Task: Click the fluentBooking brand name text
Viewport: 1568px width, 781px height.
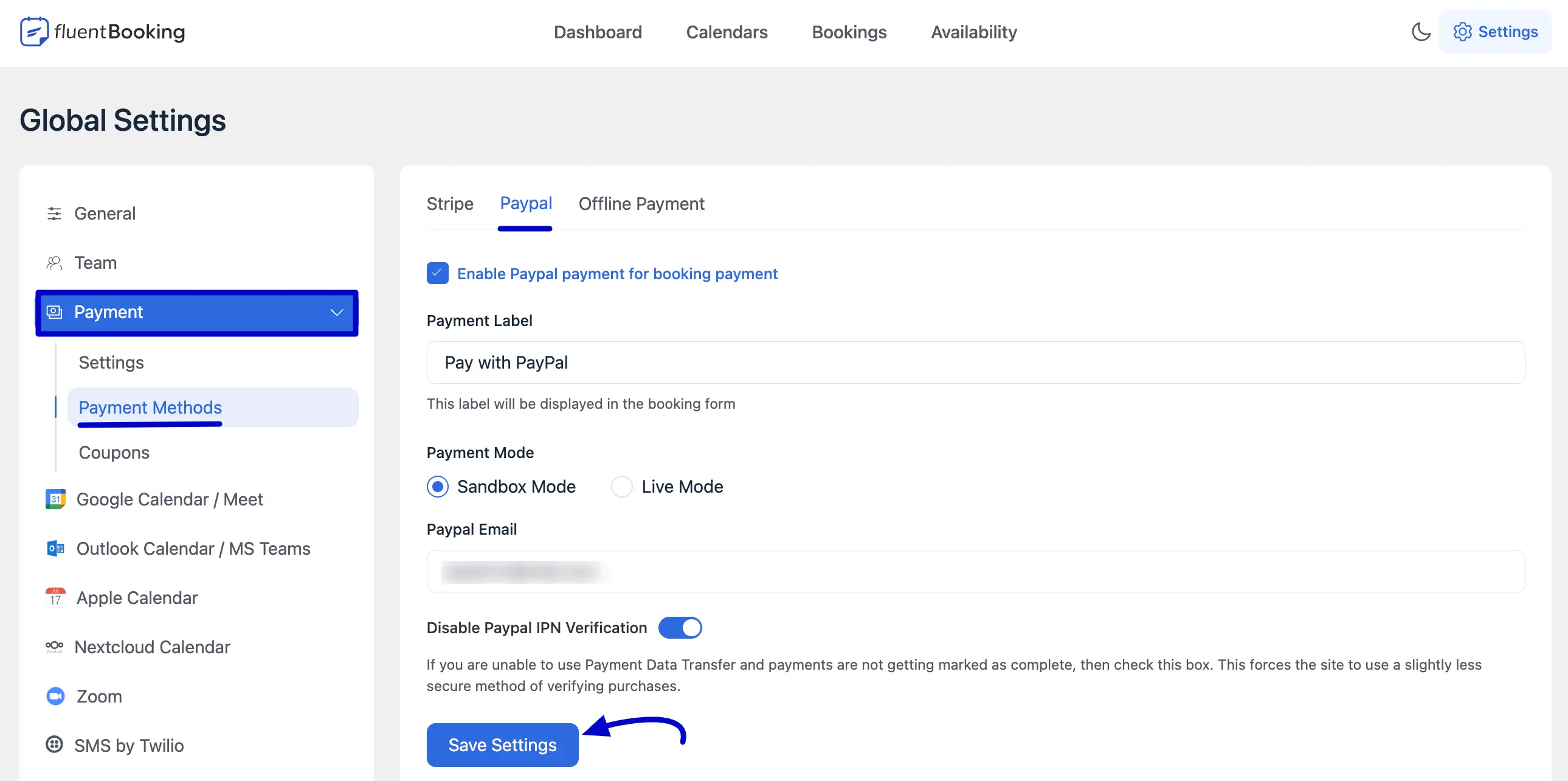Action: pos(119,32)
